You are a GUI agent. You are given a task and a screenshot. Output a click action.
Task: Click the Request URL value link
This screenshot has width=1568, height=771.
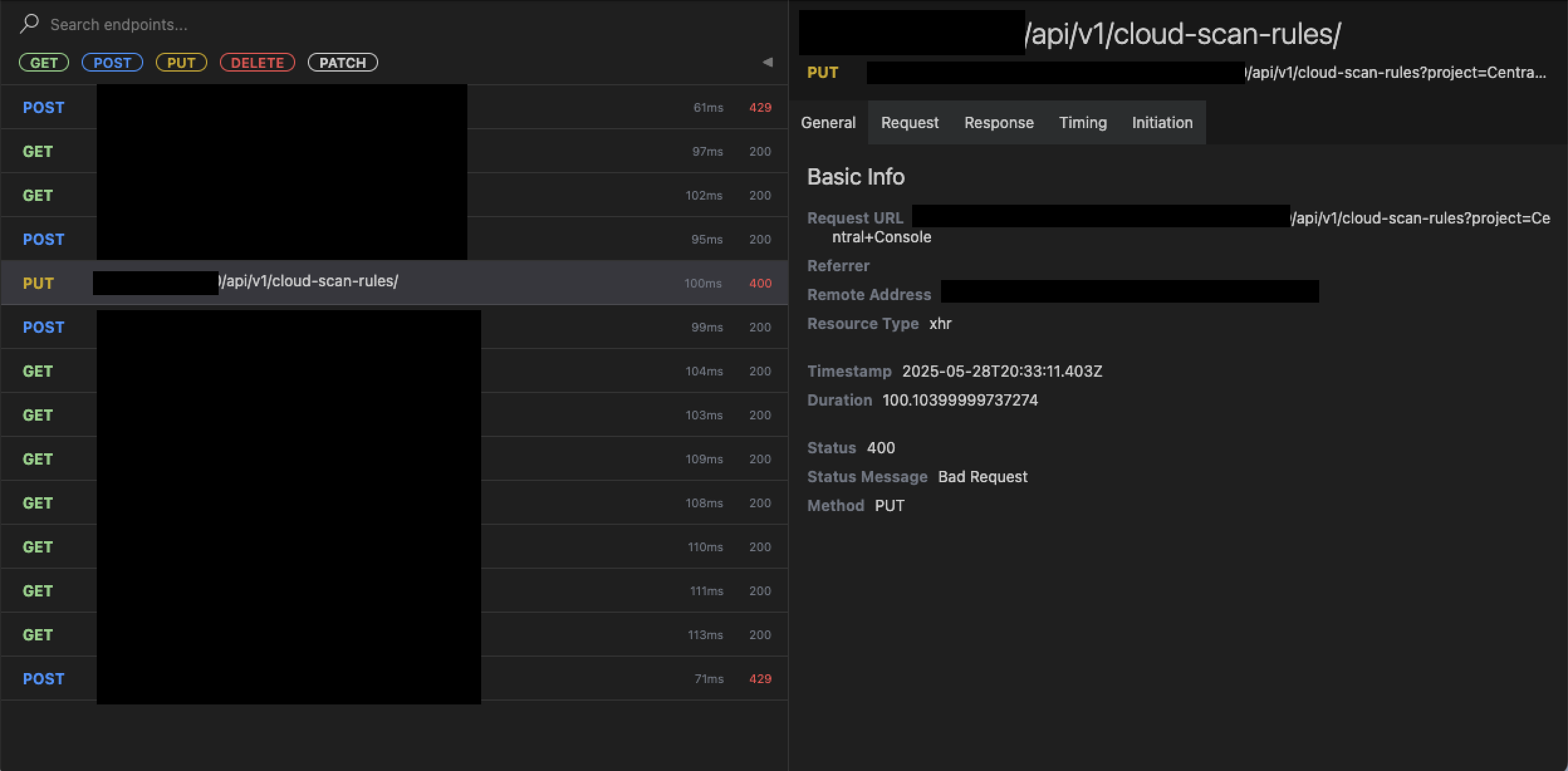[1420, 218]
